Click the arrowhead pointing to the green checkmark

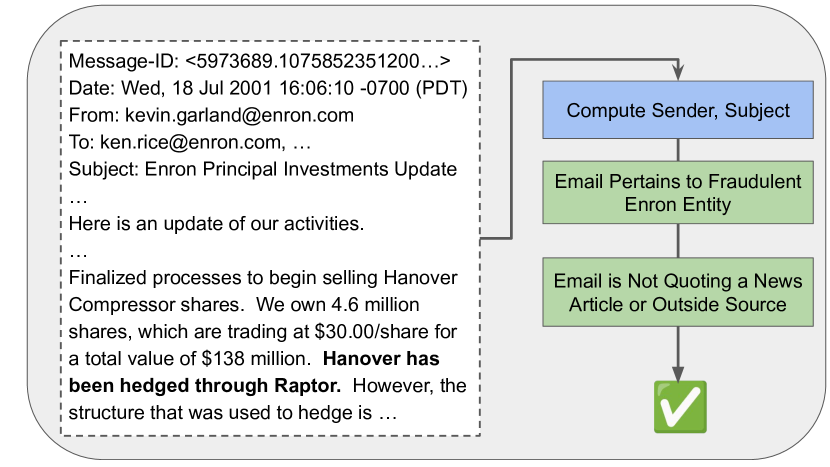[x=678, y=373]
